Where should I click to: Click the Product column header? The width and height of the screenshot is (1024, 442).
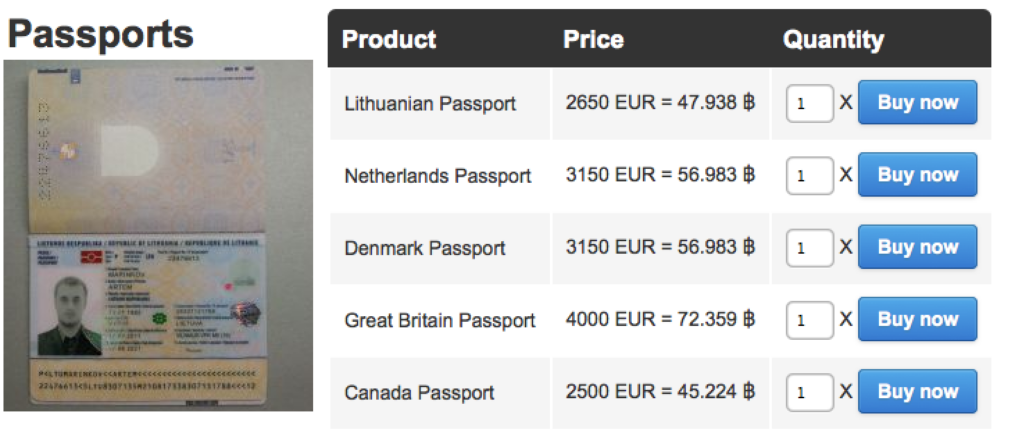point(389,40)
